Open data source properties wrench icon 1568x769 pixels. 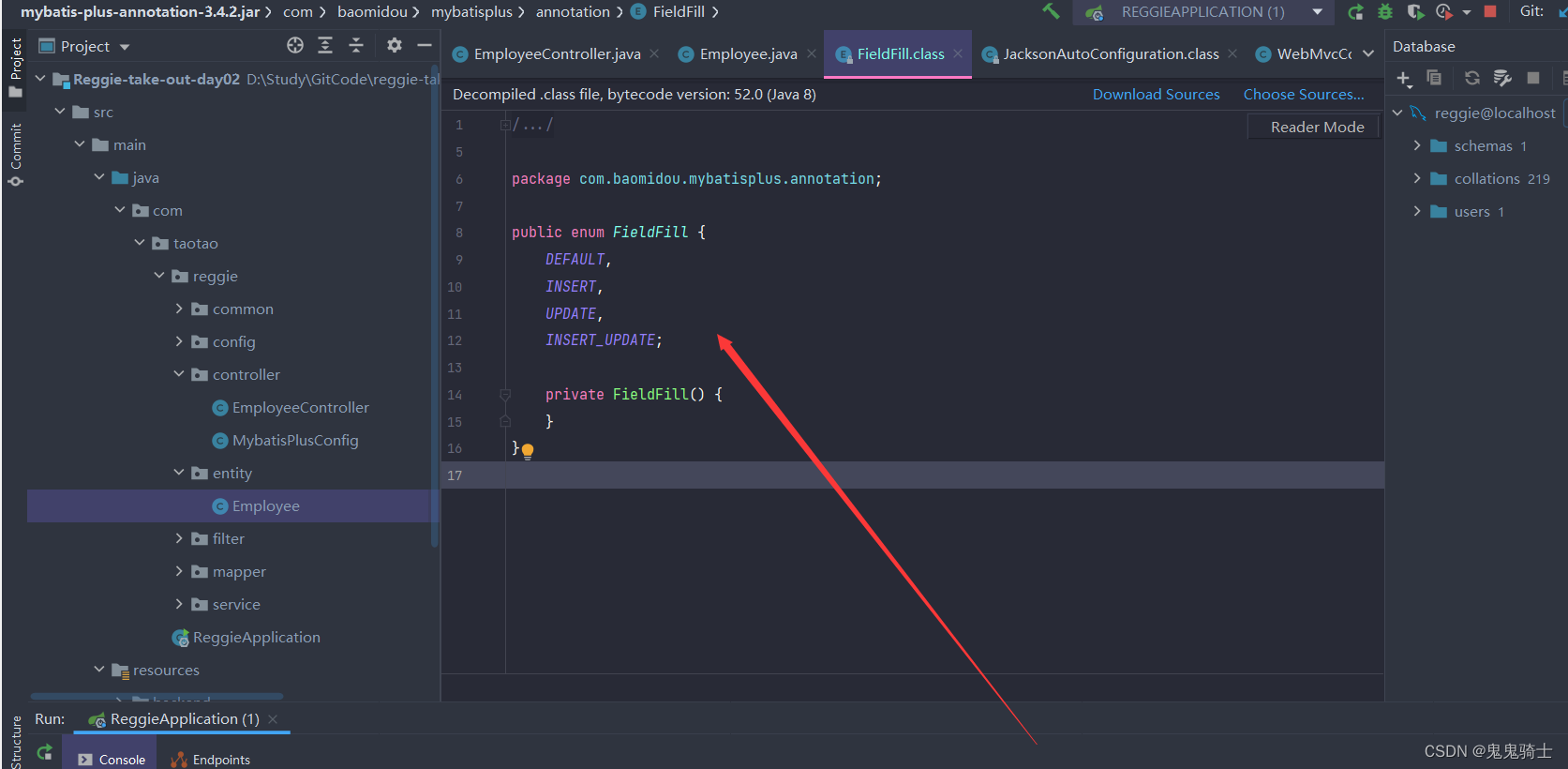pos(1502,78)
